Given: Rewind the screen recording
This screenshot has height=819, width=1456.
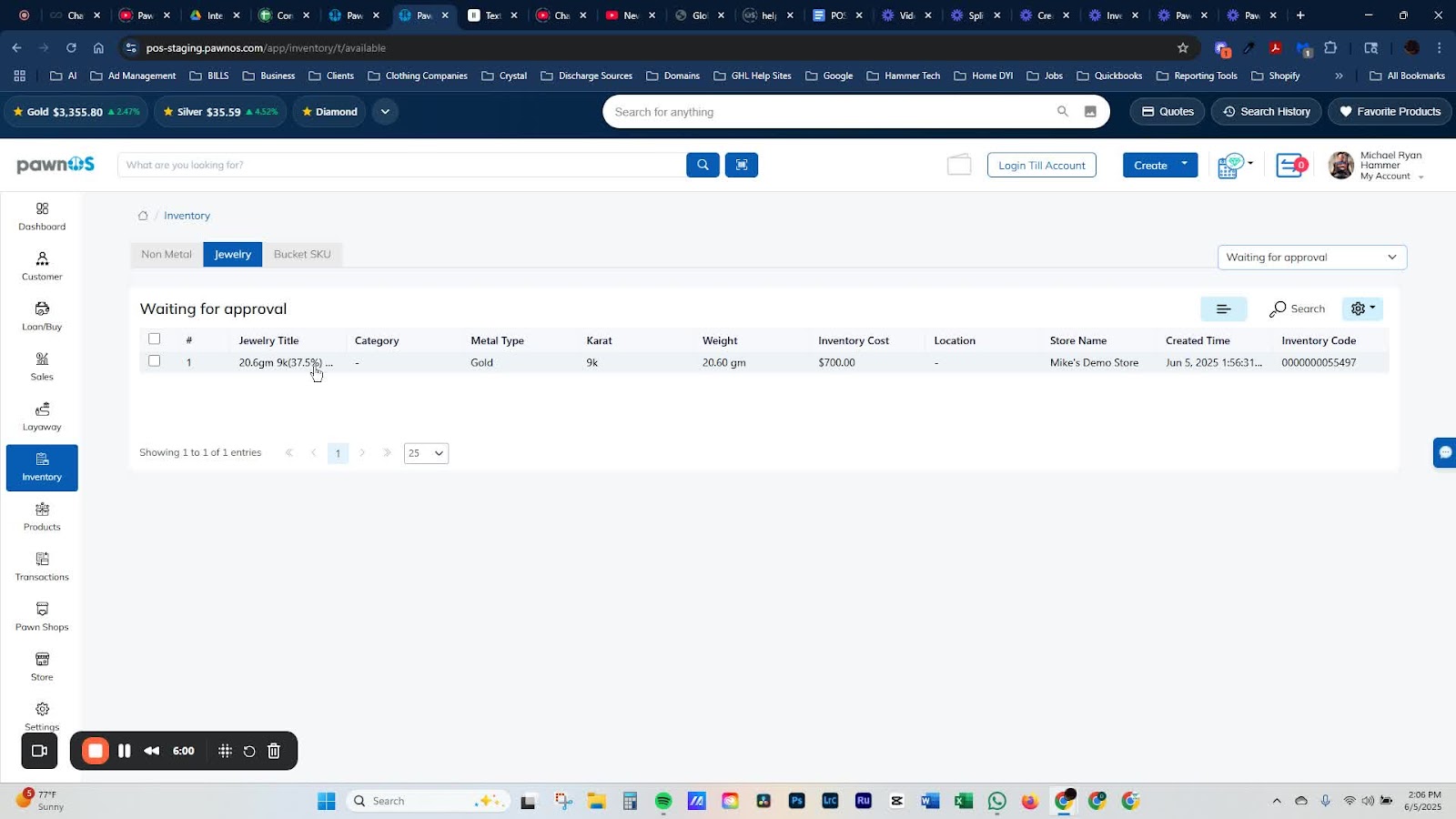Looking at the screenshot, I should pos(152,751).
